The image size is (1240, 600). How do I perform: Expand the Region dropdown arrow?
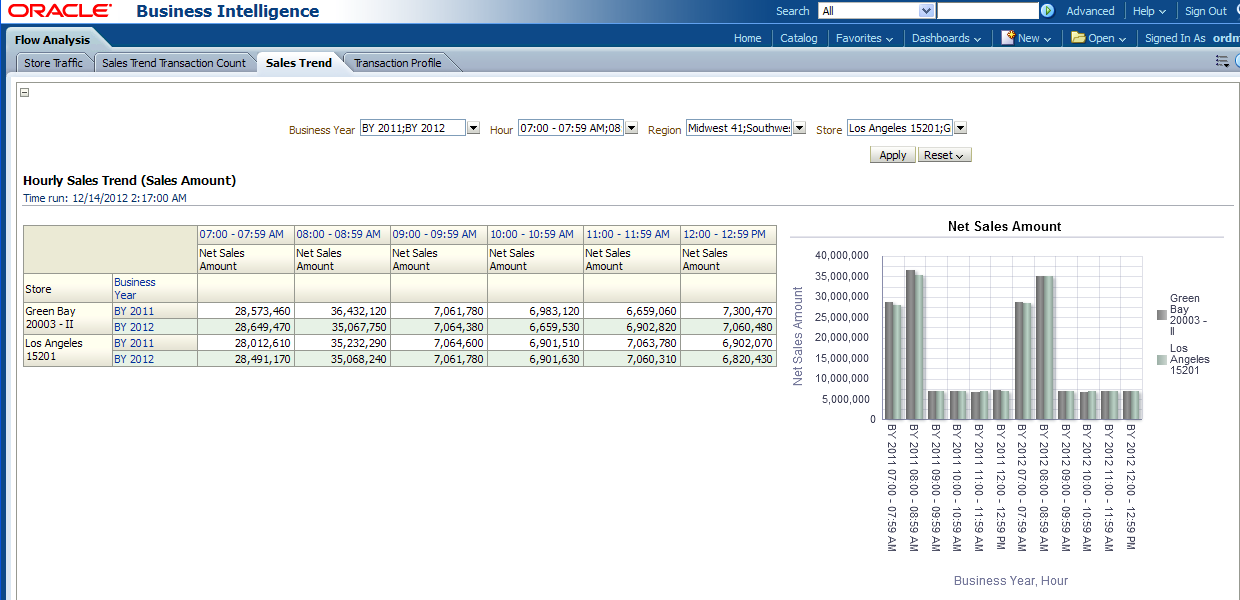tap(799, 128)
